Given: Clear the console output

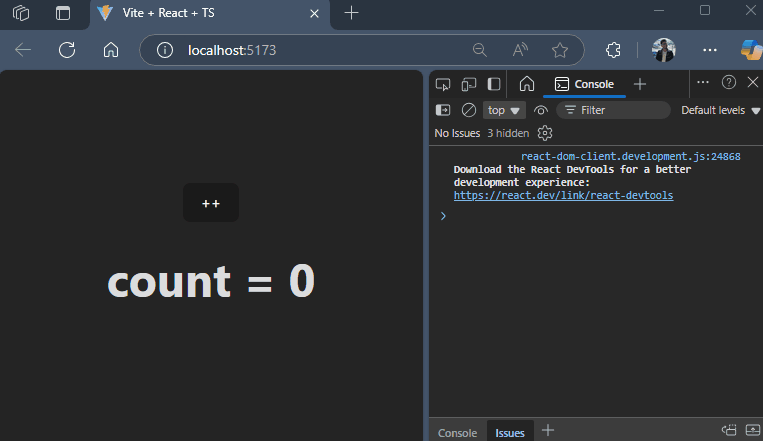Looking at the screenshot, I should tap(469, 110).
